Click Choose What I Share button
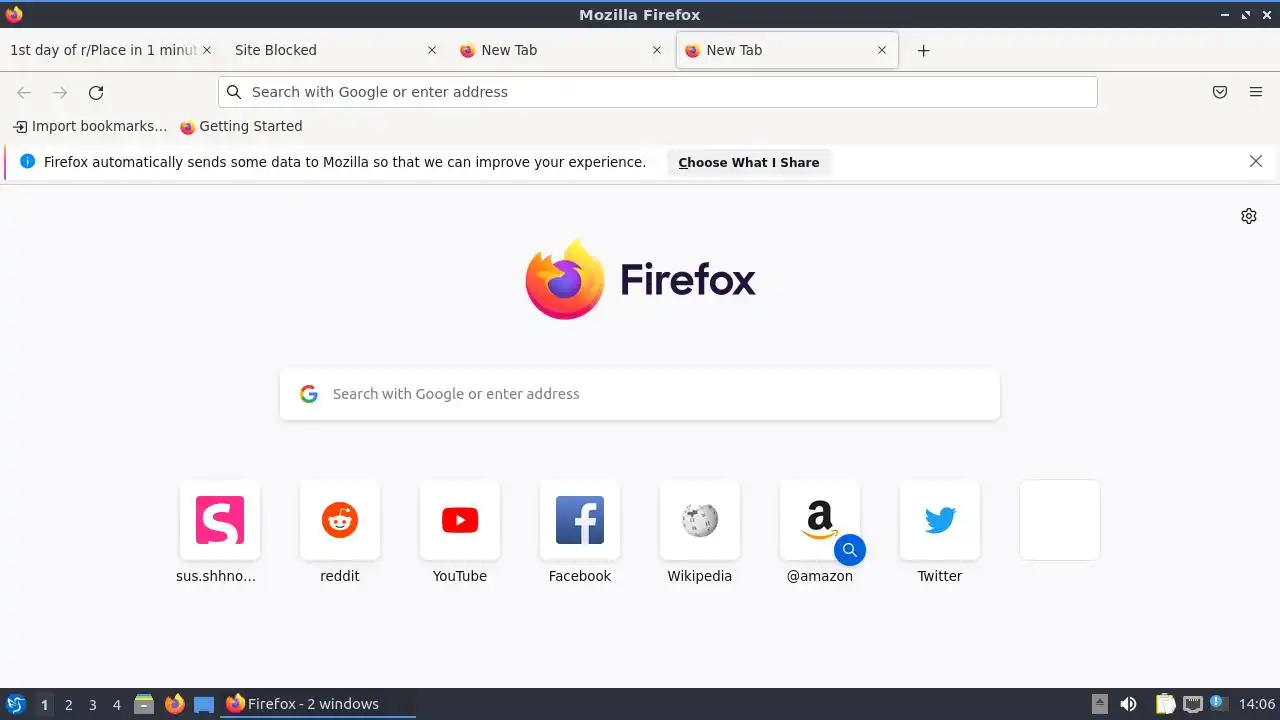1280x720 pixels. tap(749, 162)
